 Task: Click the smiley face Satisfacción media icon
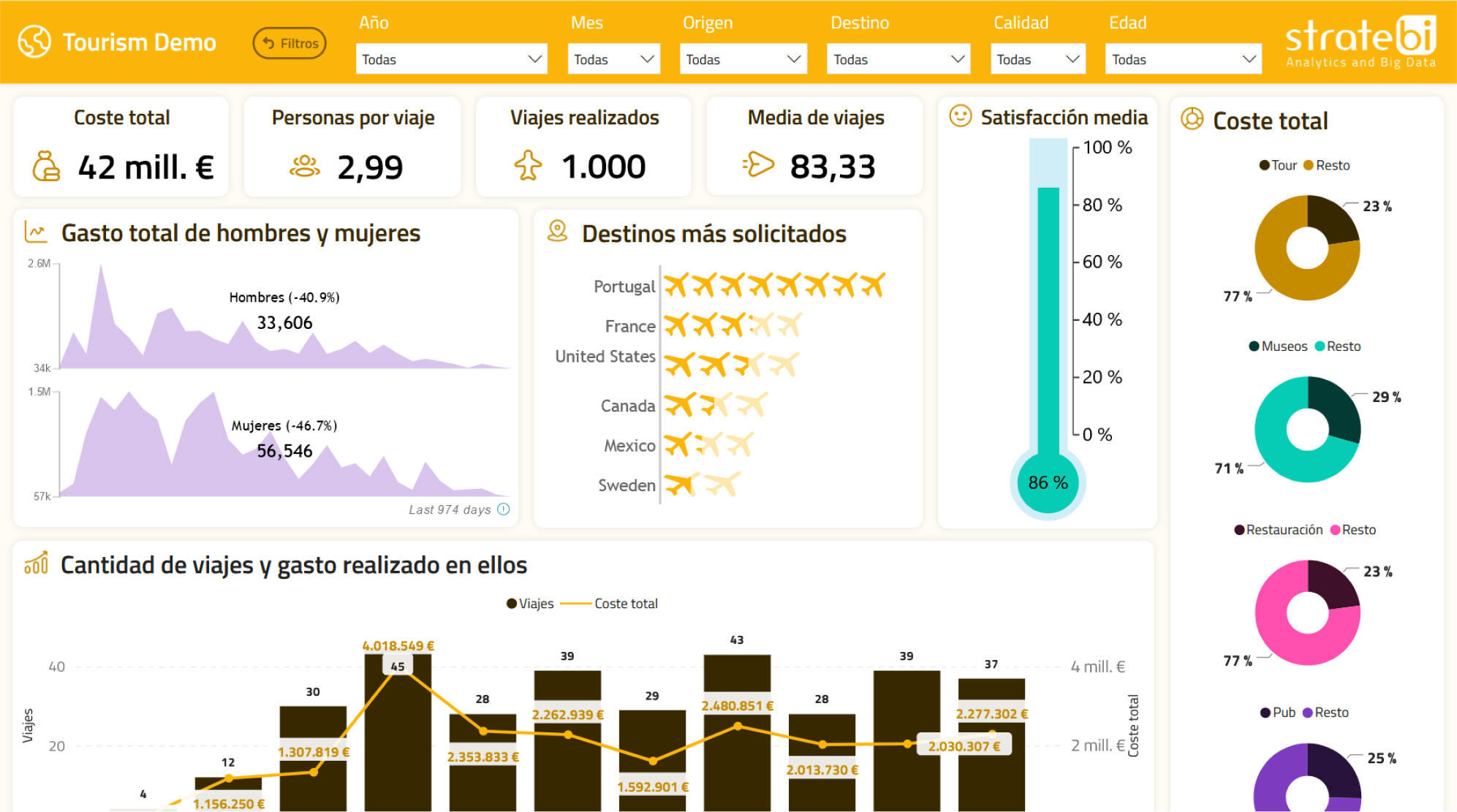(x=960, y=116)
